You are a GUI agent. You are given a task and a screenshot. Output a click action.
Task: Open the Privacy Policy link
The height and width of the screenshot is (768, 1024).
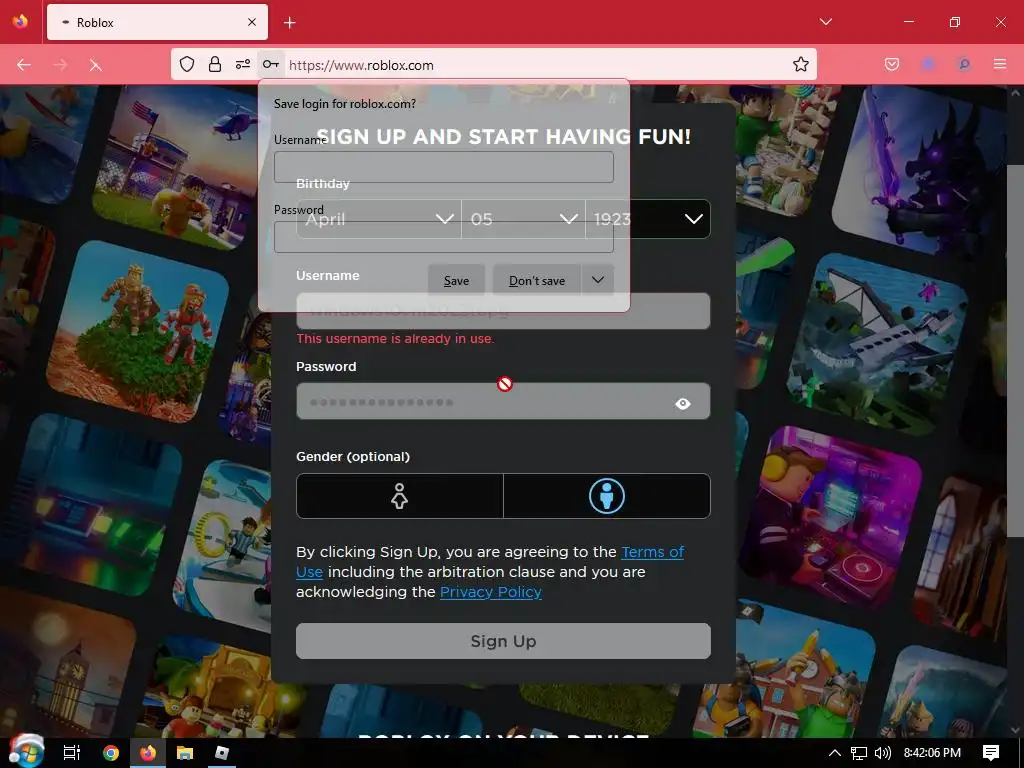click(x=491, y=592)
